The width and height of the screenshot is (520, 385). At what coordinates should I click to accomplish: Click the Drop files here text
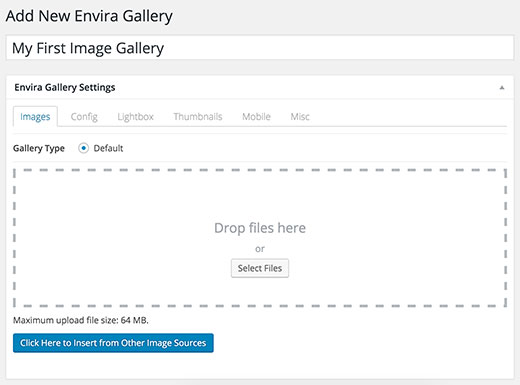[260, 228]
